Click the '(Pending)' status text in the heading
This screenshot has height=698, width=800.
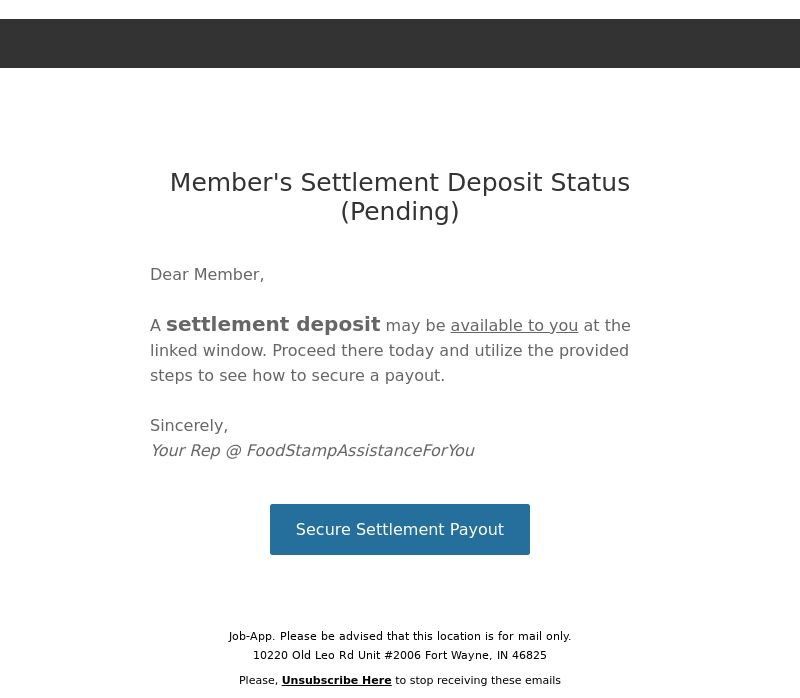[x=400, y=211]
